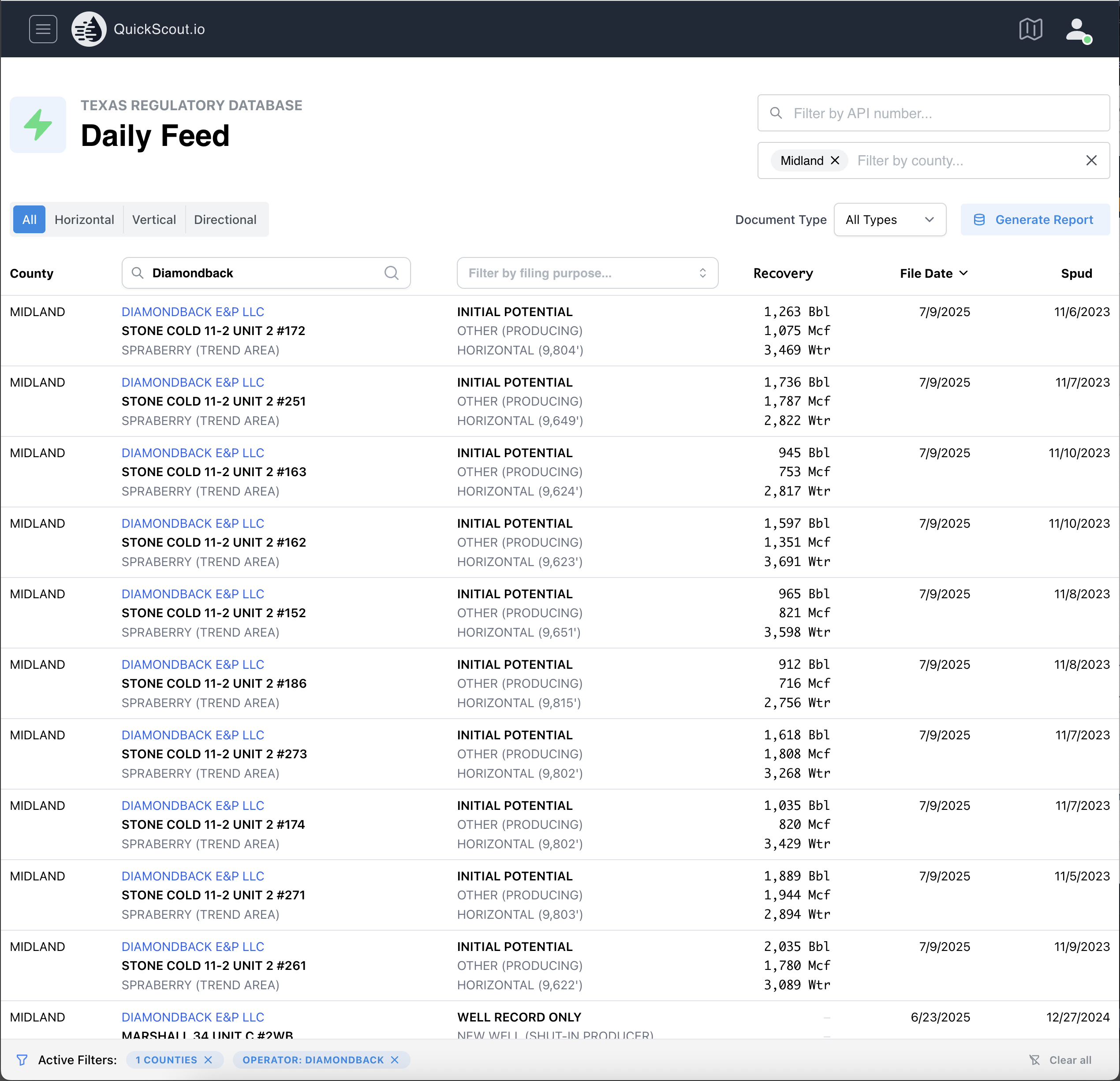Open the Document Type All Types dropdown
1120x1081 pixels.
[890, 220]
